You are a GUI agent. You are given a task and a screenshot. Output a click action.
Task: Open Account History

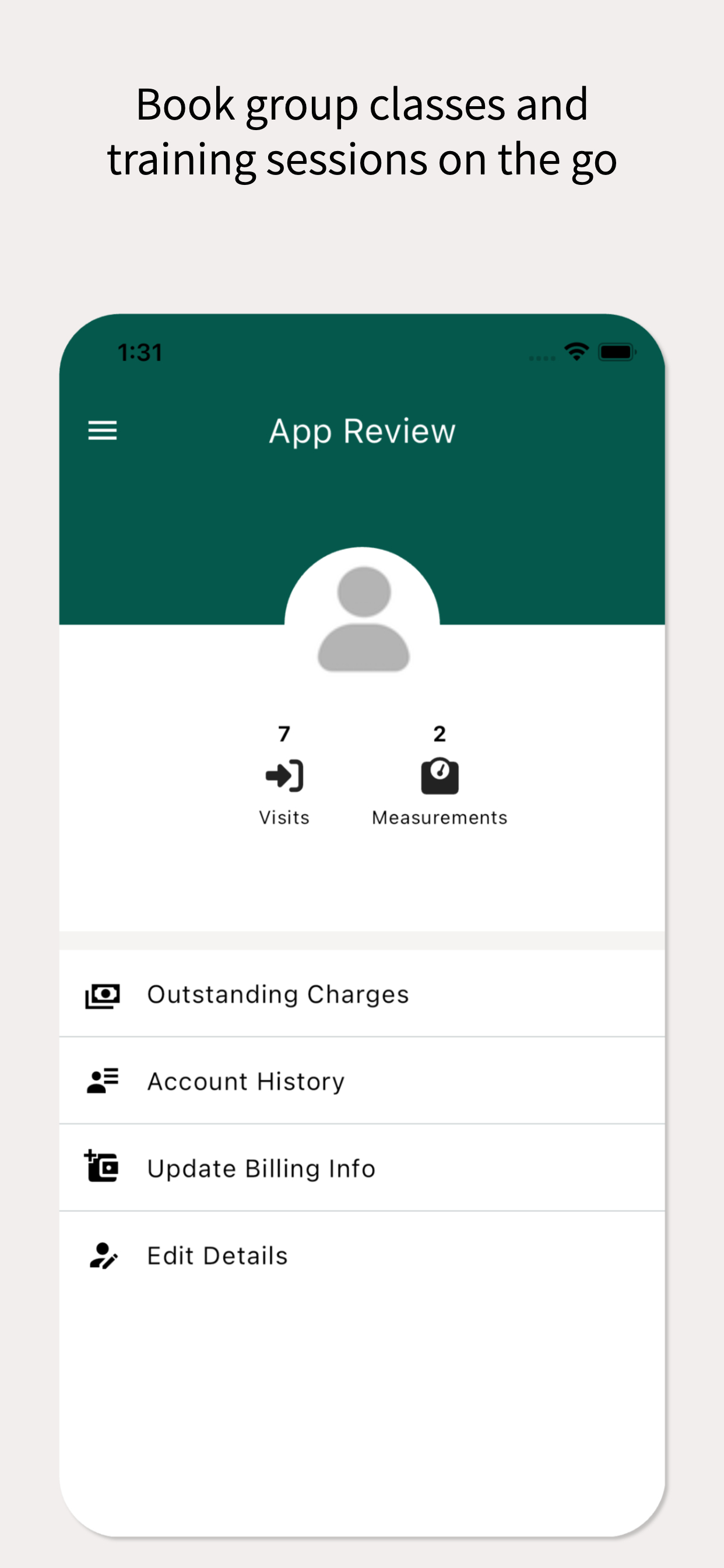(x=362, y=1081)
